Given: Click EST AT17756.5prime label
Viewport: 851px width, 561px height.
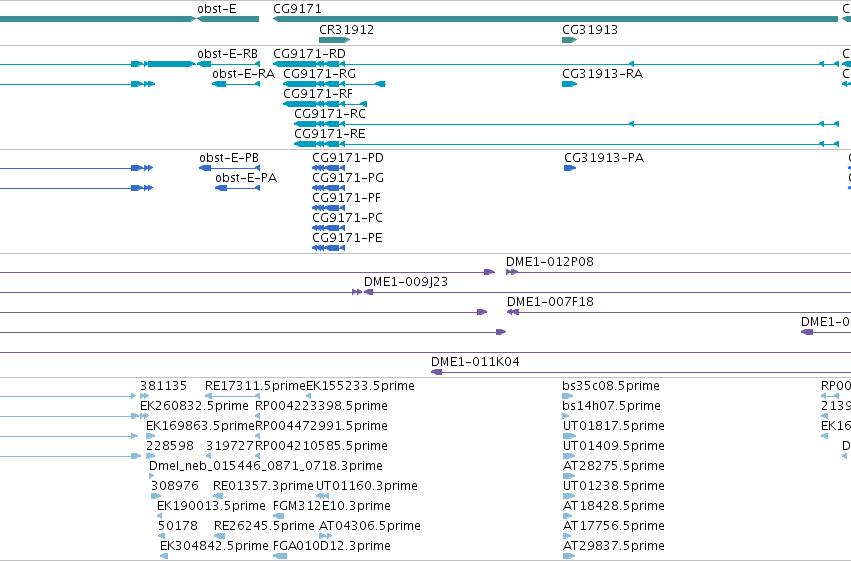Looking at the screenshot, I should 614,526.
